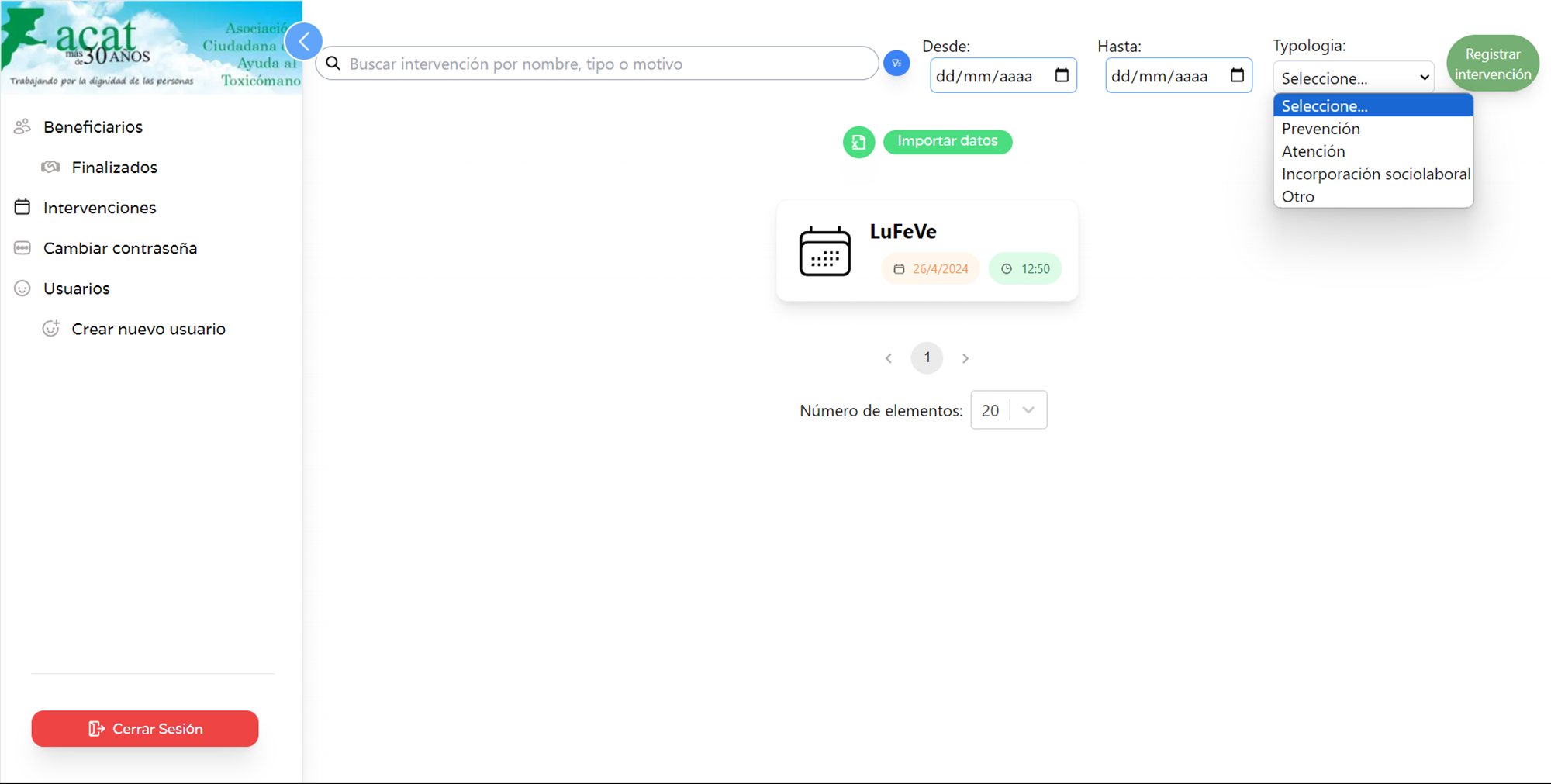The image size is (1551, 784).
Task: Expand the Número de elementos dropdown
Action: click(1028, 410)
